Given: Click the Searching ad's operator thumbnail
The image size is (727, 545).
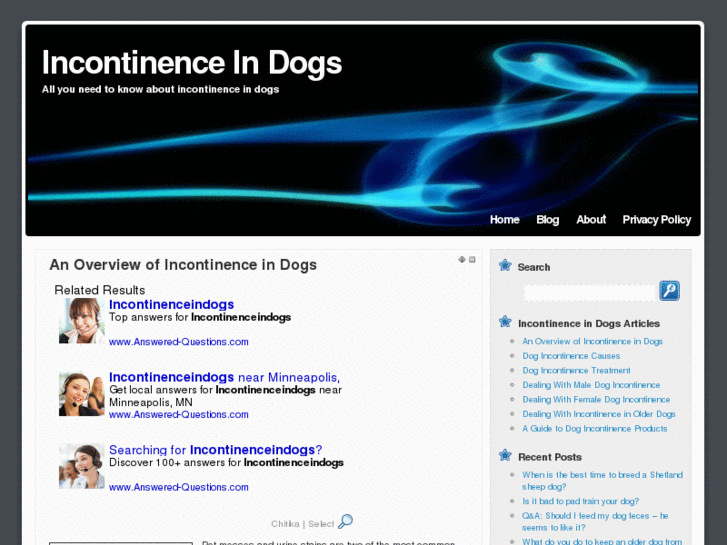Looking at the screenshot, I should pyautogui.click(x=82, y=466).
